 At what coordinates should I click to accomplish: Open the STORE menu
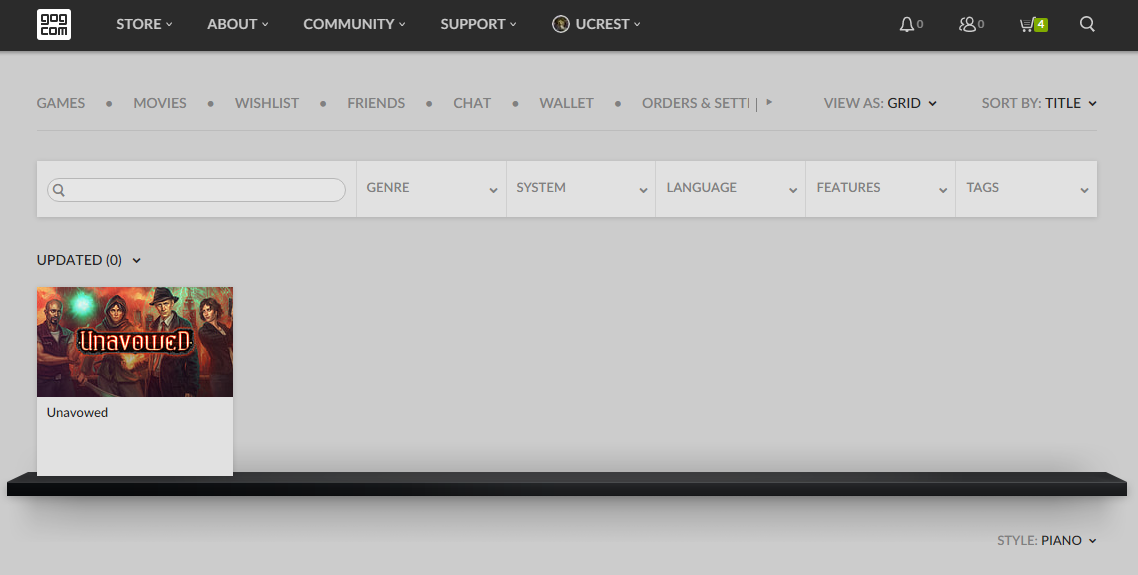(x=144, y=24)
